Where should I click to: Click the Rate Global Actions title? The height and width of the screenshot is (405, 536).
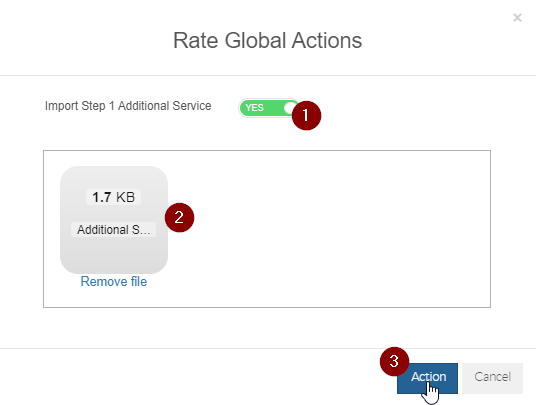tap(267, 40)
